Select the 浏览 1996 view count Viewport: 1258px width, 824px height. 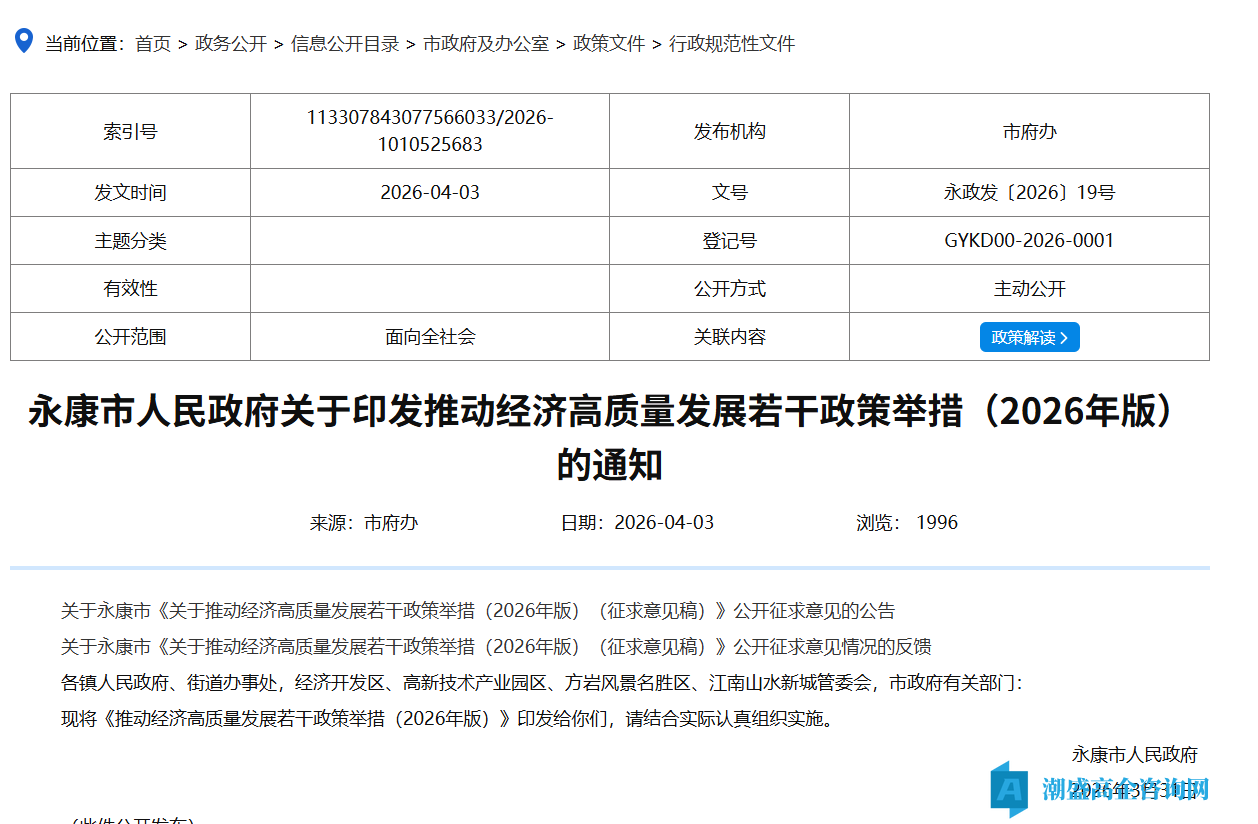pyautogui.click(x=907, y=522)
